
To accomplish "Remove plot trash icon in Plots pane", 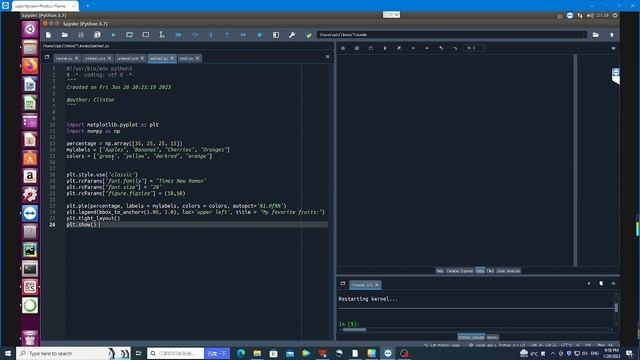I will tap(384, 48).
